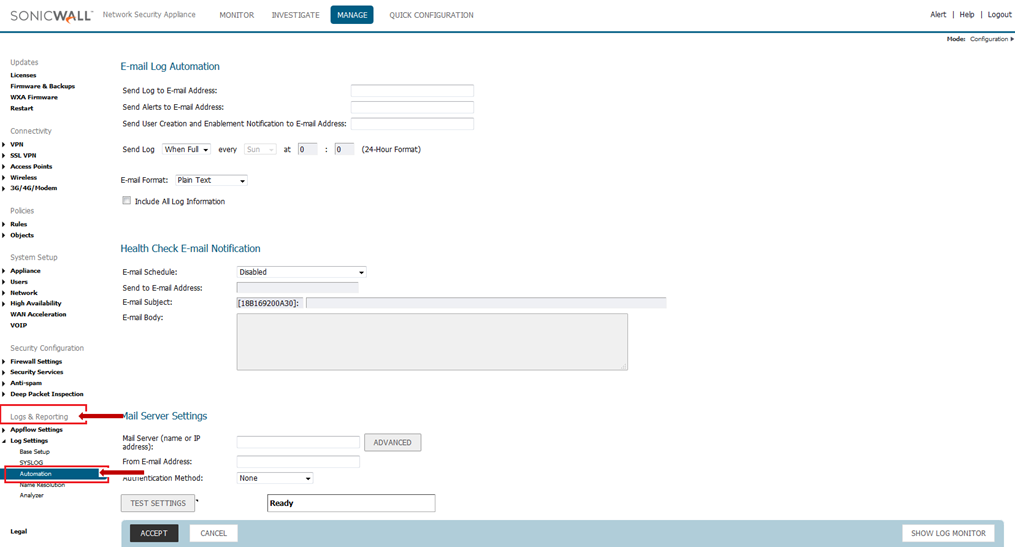The height and width of the screenshot is (547, 1015).
Task: Expand the VPN tree item
Action: (x=4, y=144)
